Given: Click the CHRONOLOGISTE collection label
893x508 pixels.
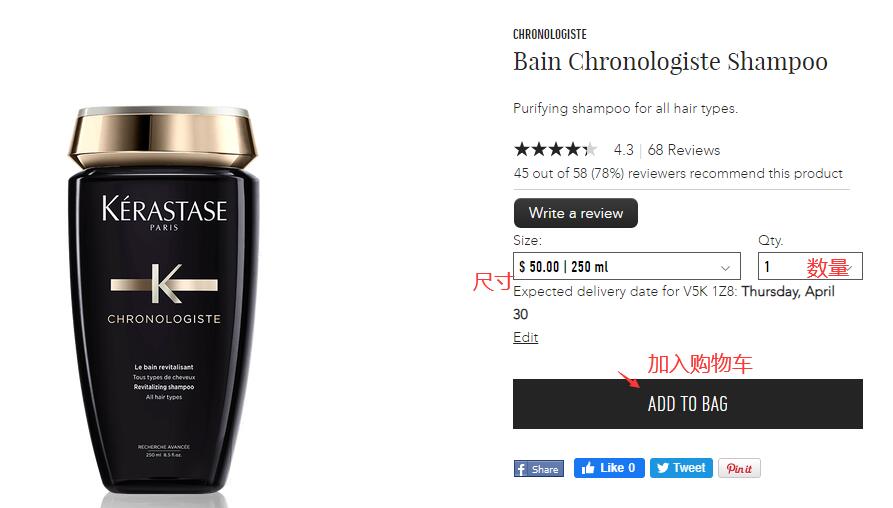Looking at the screenshot, I should (x=550, y=34).
